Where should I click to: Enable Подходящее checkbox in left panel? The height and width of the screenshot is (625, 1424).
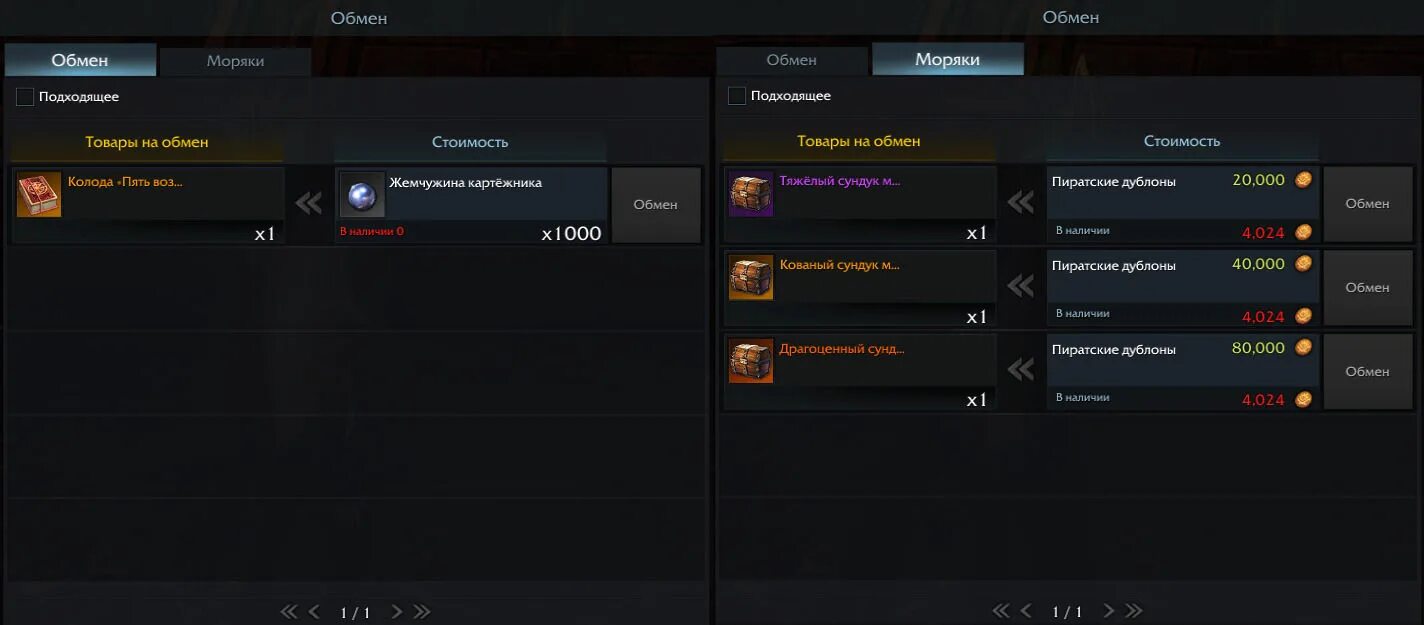(25, 97)
